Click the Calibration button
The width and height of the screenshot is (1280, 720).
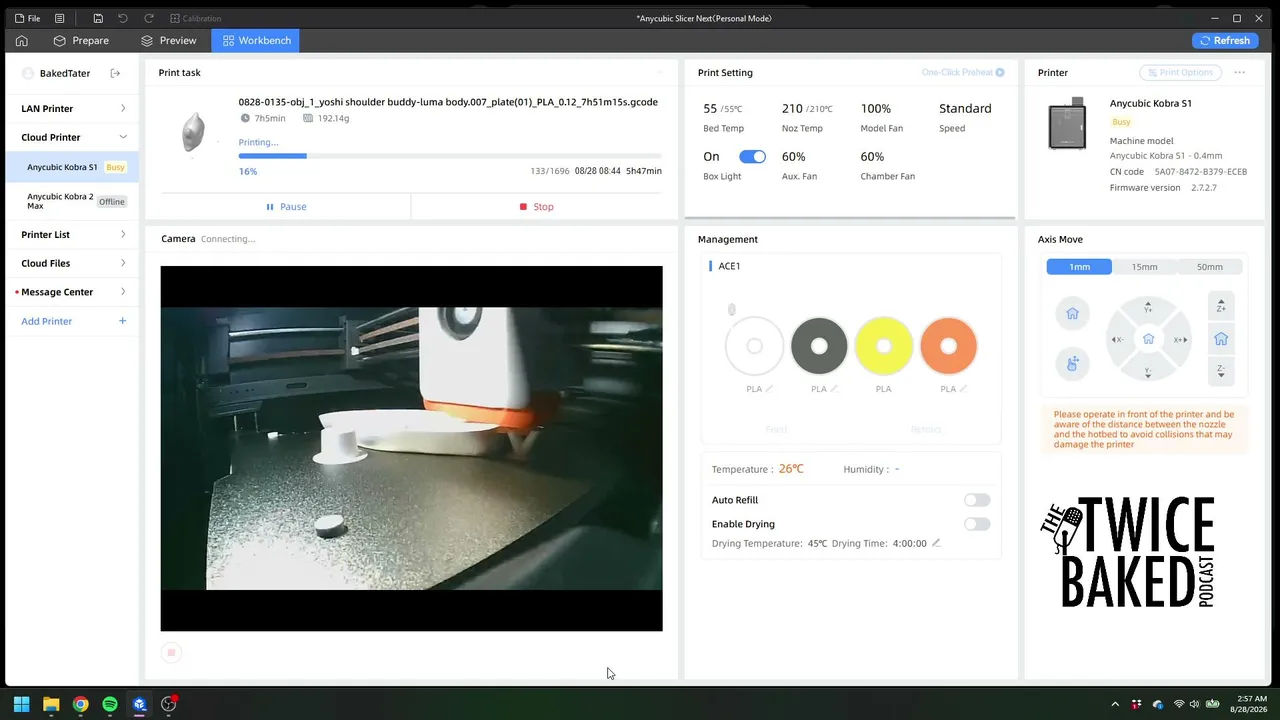196,18
